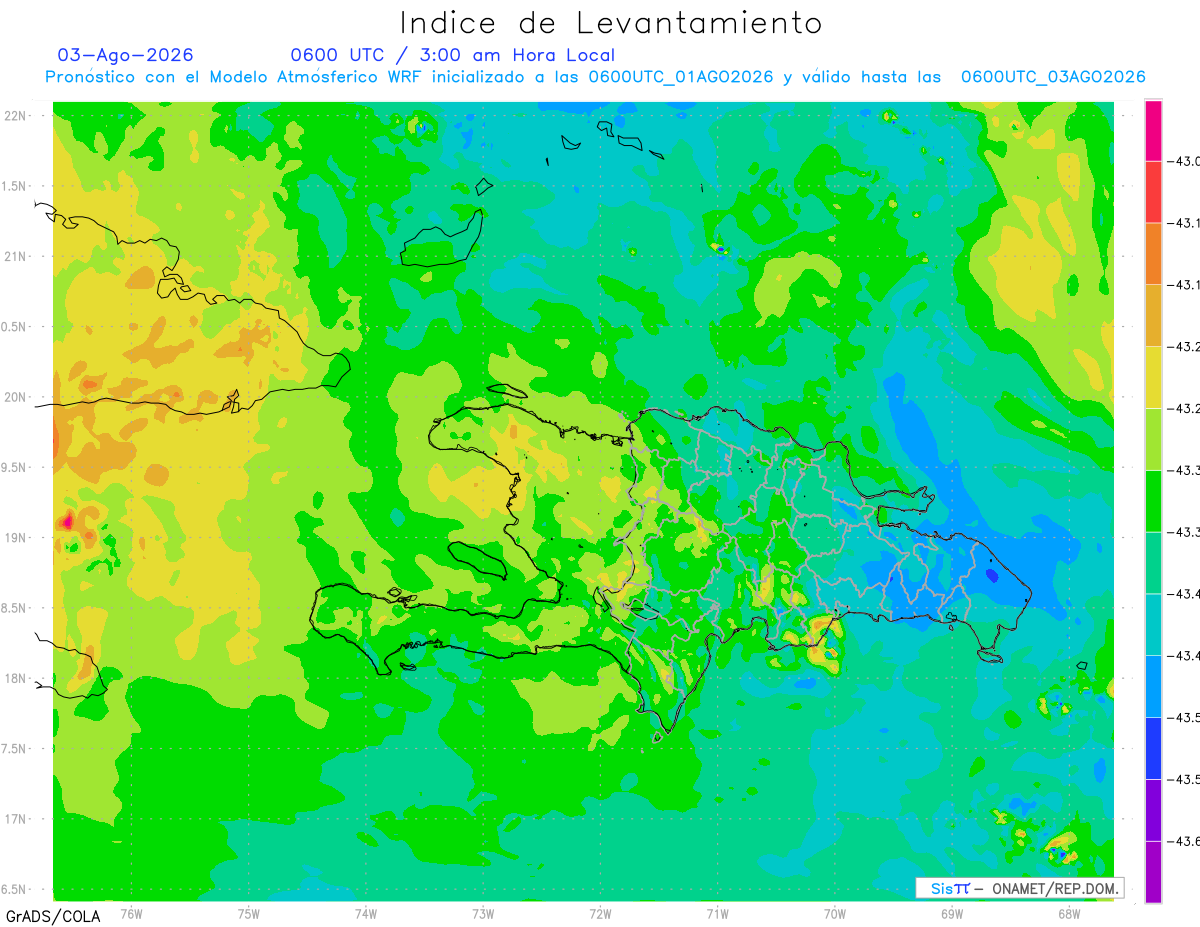Click the '19N' latitude label
The image size is (1200, 927).
[x=17, y=538]
